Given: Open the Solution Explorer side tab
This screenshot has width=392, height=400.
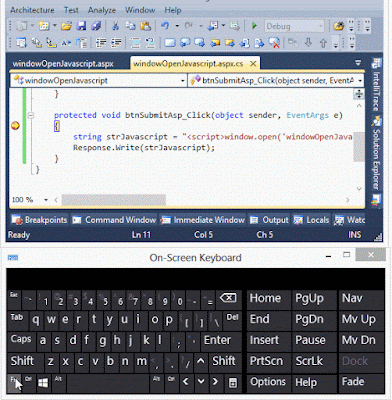Looking at the screenshot, I should pyautogui.click(x=376, y=153).
